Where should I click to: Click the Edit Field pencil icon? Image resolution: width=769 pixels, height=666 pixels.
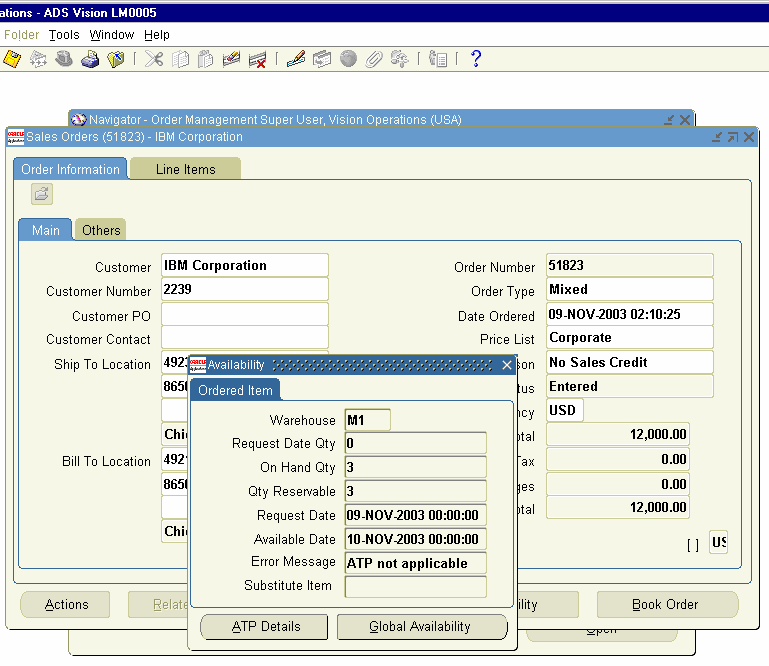(x=296, y=59)
